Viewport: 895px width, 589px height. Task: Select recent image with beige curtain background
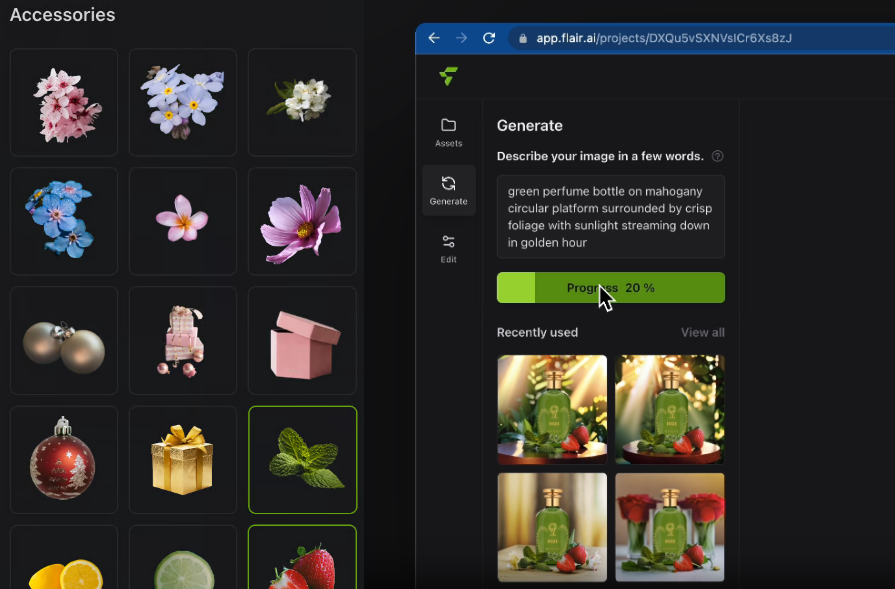552,527
